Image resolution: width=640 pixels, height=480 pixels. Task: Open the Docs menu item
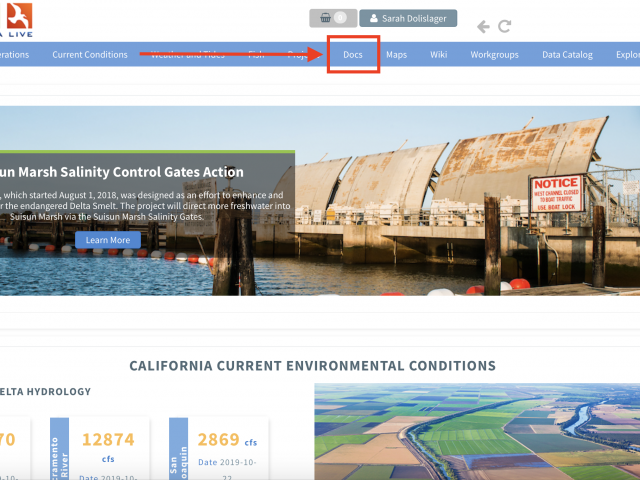353,55
